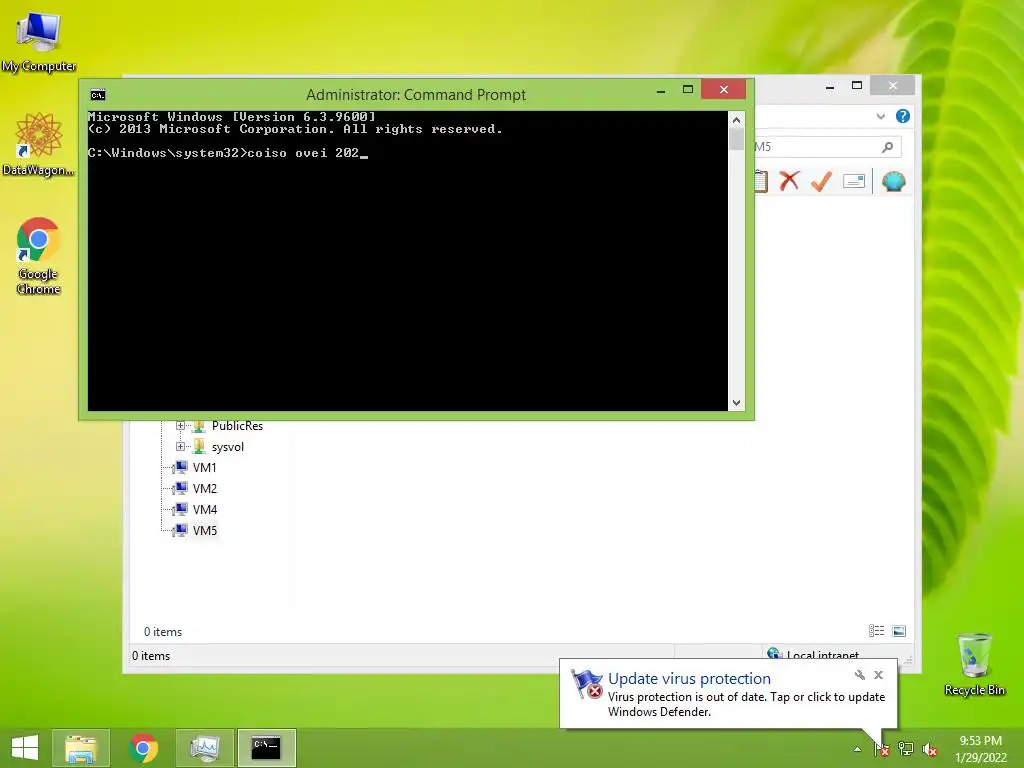Open the Windows Start button
Image resolution: width=1024 pixels, height=768 pixels.
[25, 748]
